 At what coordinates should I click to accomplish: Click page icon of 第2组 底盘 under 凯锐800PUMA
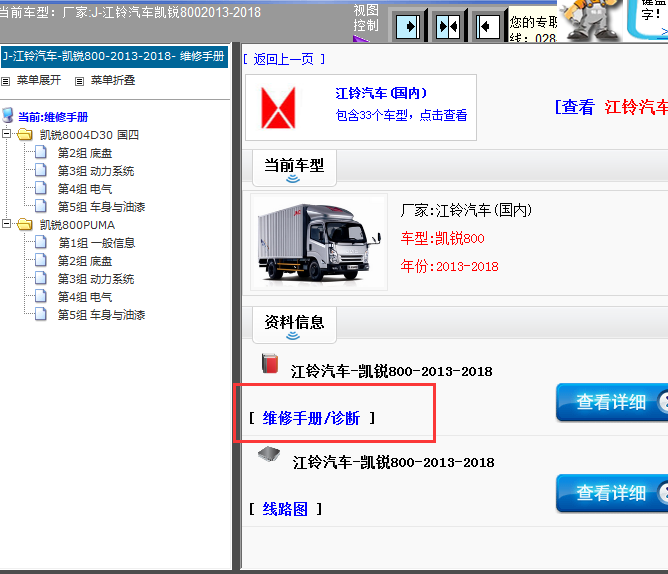click(x=40, y=260)
